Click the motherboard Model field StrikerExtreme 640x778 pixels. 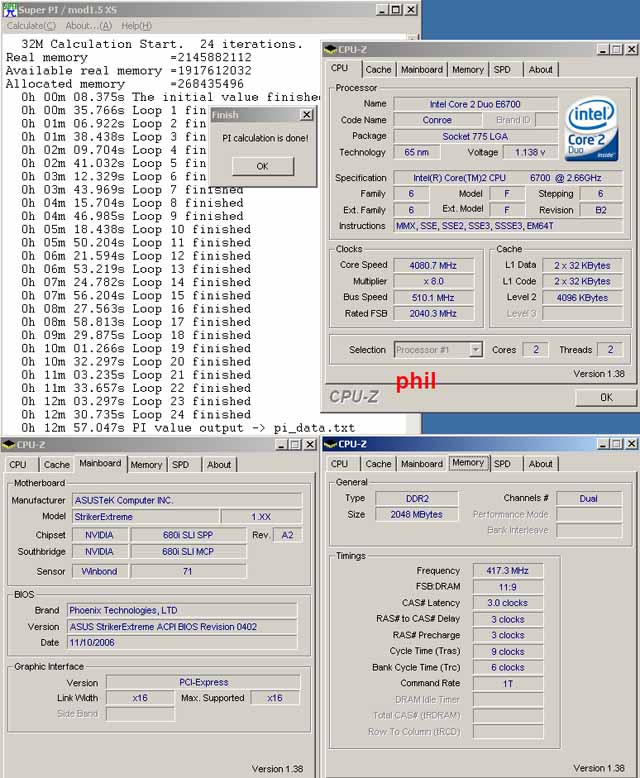coord(146,517)
